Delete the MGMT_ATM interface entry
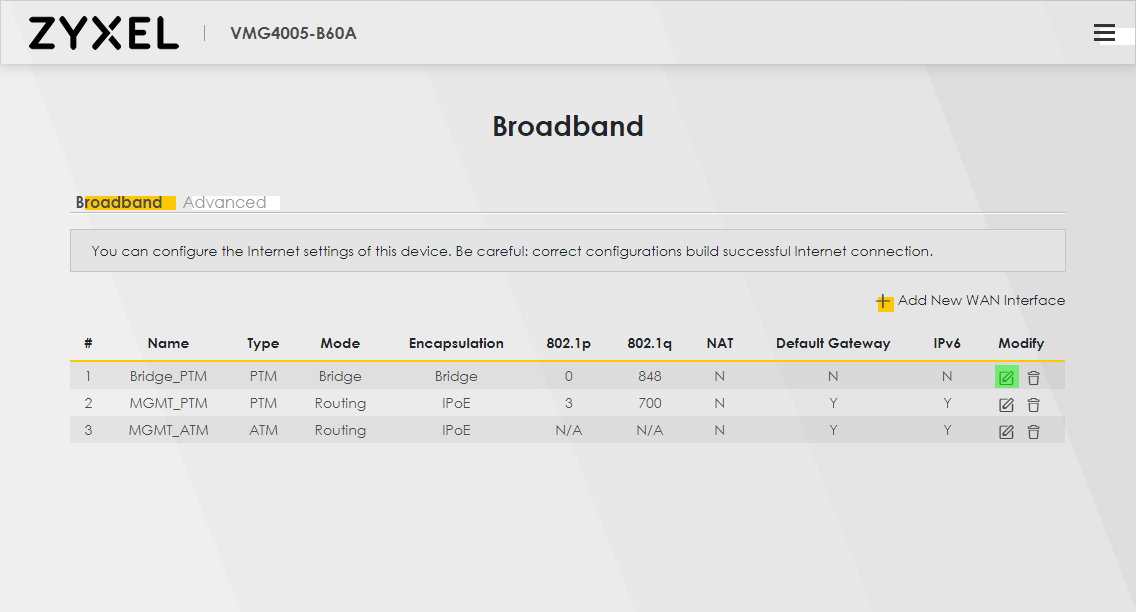The height and width of the screenshot is (612, 1136). 1034,432
